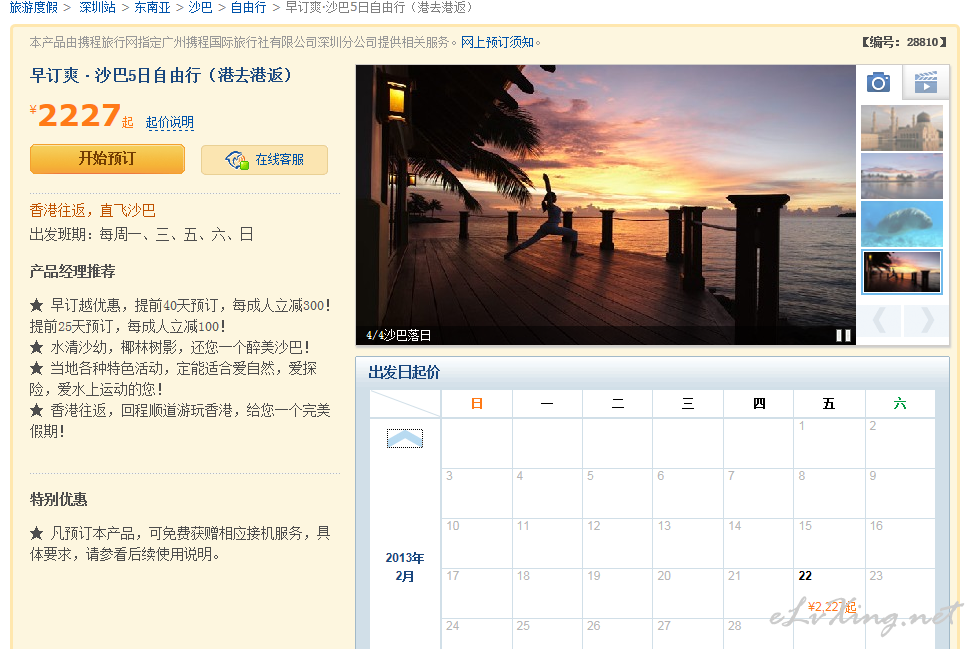Go to 自由行 breadcrumb
Image resolution: width=974 pixels, height=649 pixels.
coord(248,7)
